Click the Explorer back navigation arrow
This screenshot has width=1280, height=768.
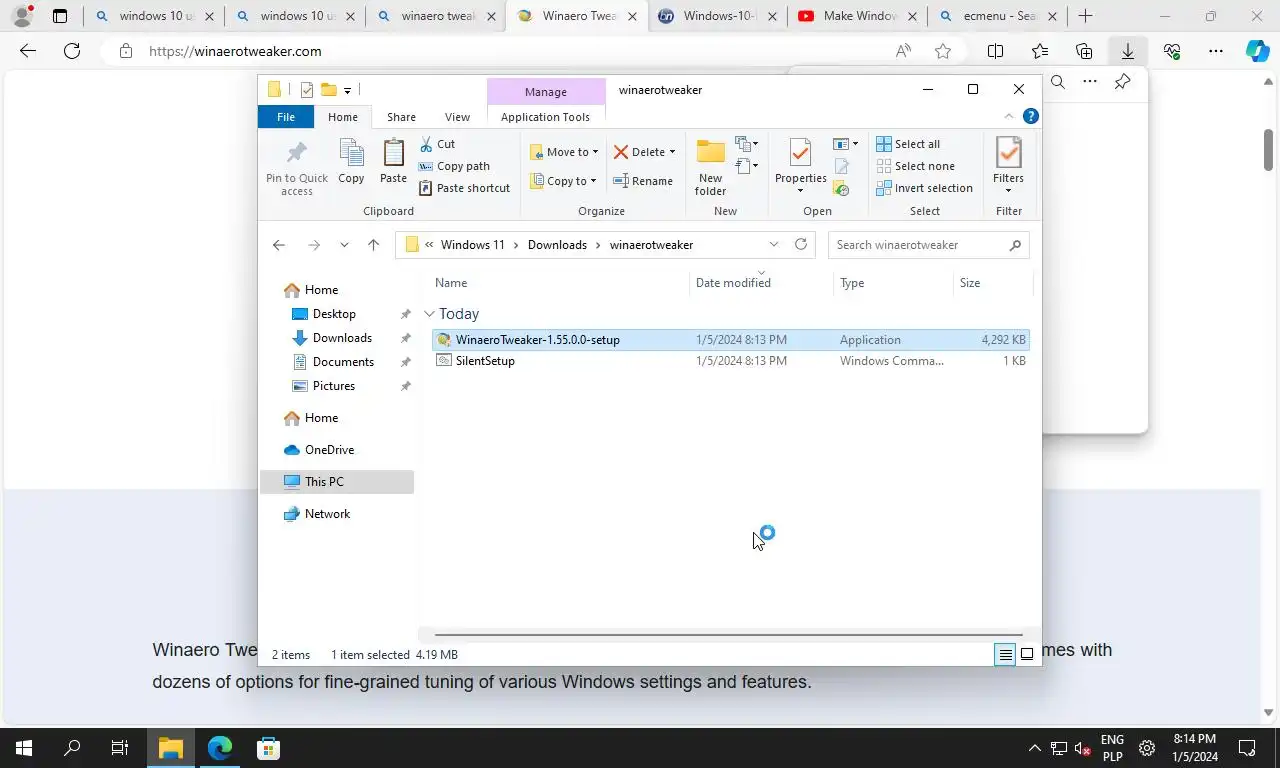pos(279,245)
